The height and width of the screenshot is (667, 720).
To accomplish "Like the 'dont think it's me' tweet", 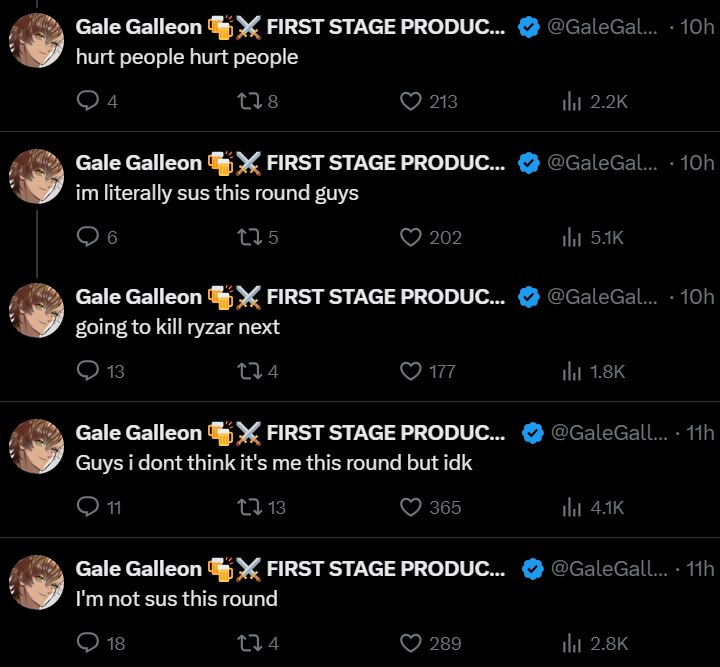I will point(410,508).
